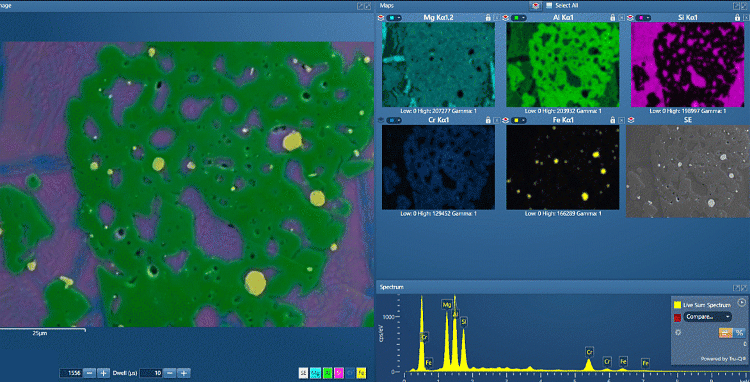Click the Si peak label in spectrum
Screen dimensions: 750x382
click(x=464, y=322)
